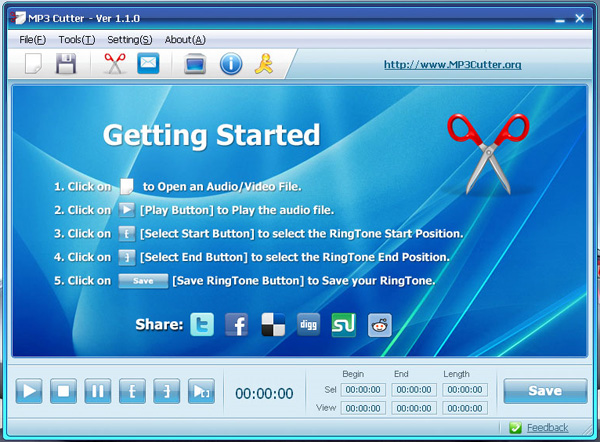Click the Sel Length time field
The height and width of the screenshot is (442, 600).
pyautogui.click(x=465, y=390)
